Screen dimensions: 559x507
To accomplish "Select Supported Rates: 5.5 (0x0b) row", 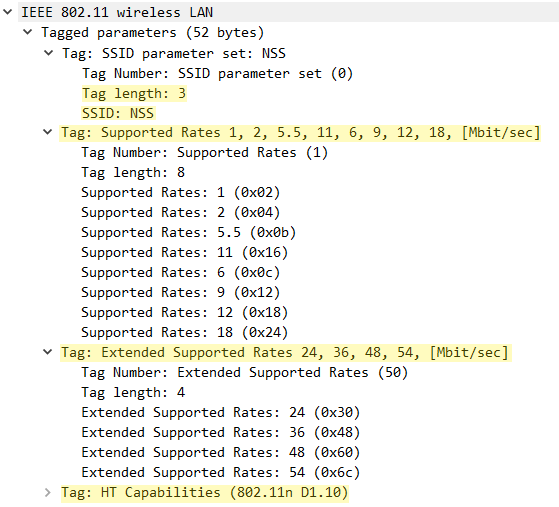I will click(x=189, y=232).
